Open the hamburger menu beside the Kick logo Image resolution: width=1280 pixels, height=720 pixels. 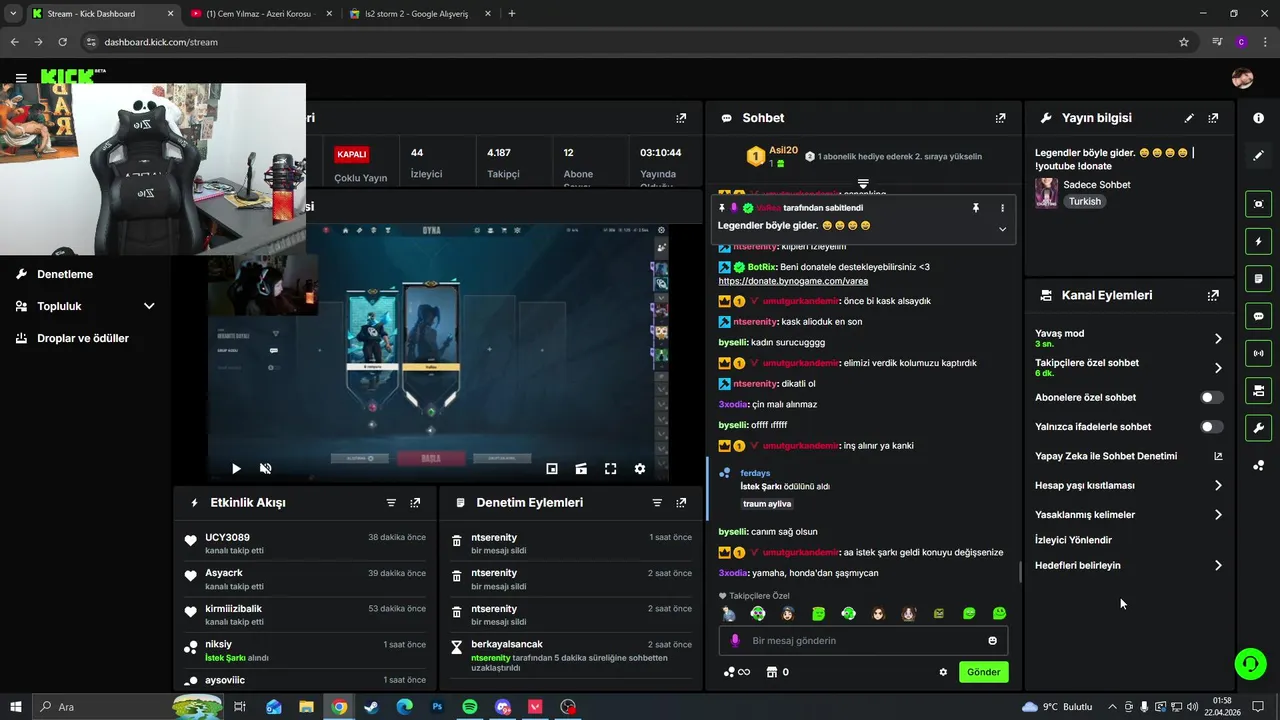tap(21, 77)
